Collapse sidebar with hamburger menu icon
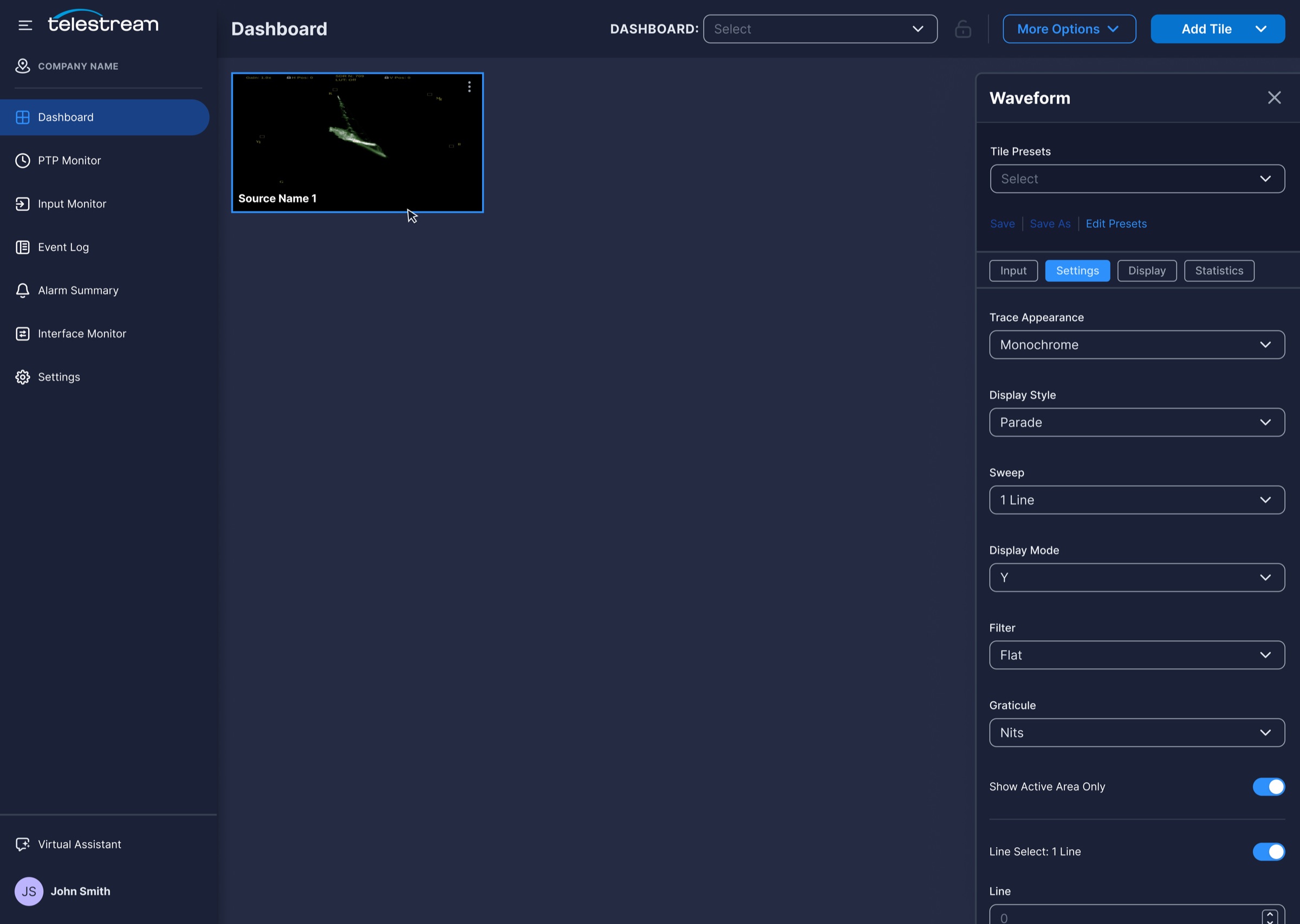1300x924 pixels. 25,25
